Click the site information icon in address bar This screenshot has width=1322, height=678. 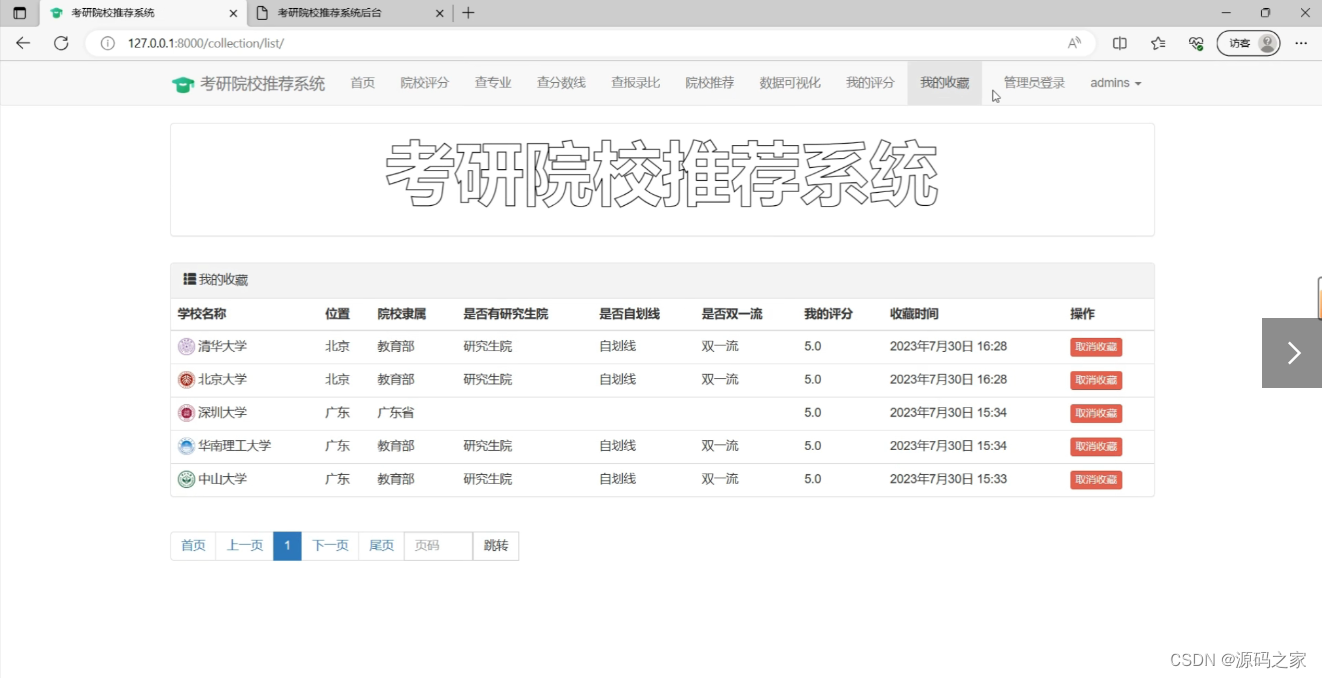pyautogui.click(x=108, y=43)
